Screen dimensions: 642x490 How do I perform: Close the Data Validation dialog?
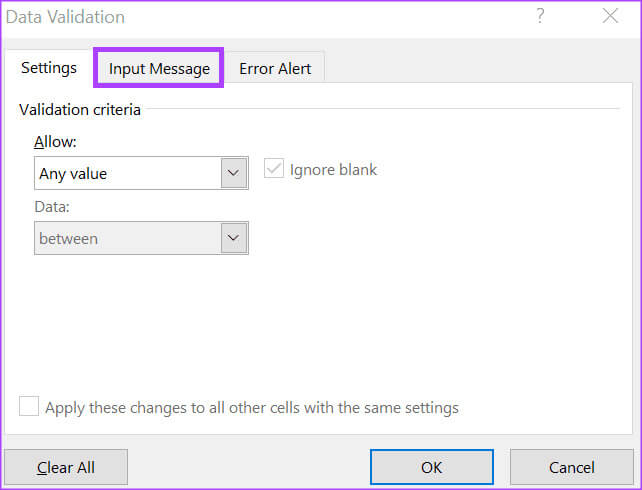610,16
